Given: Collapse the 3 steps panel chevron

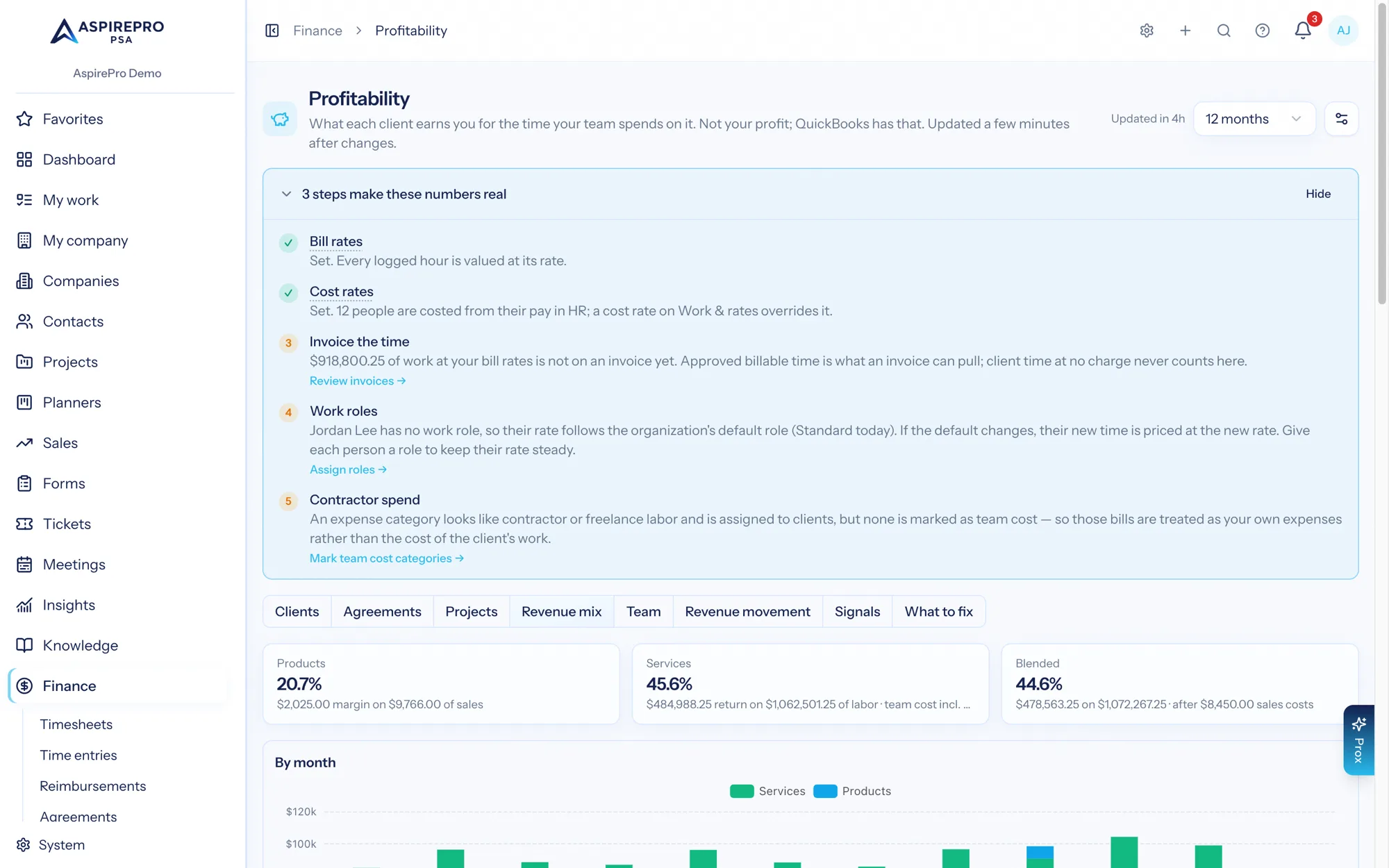Looking at the screenshot, I should coord(286,194).
